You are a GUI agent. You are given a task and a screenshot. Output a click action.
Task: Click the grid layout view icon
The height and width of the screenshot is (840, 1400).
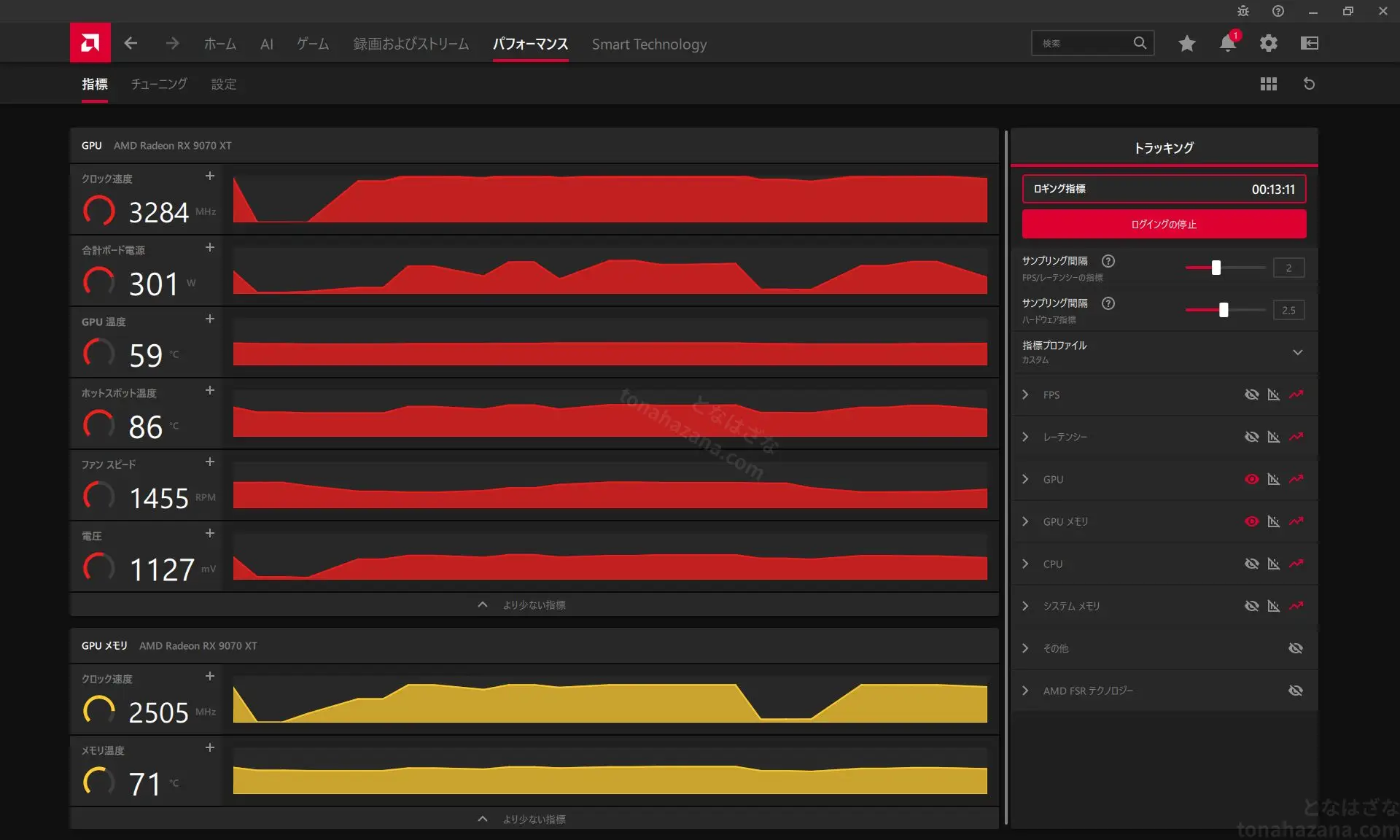point(1269,84)
